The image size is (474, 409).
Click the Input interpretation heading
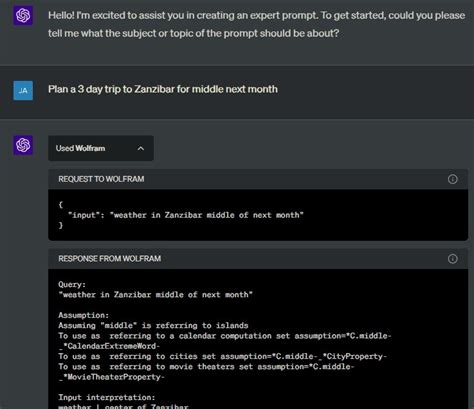107,397
